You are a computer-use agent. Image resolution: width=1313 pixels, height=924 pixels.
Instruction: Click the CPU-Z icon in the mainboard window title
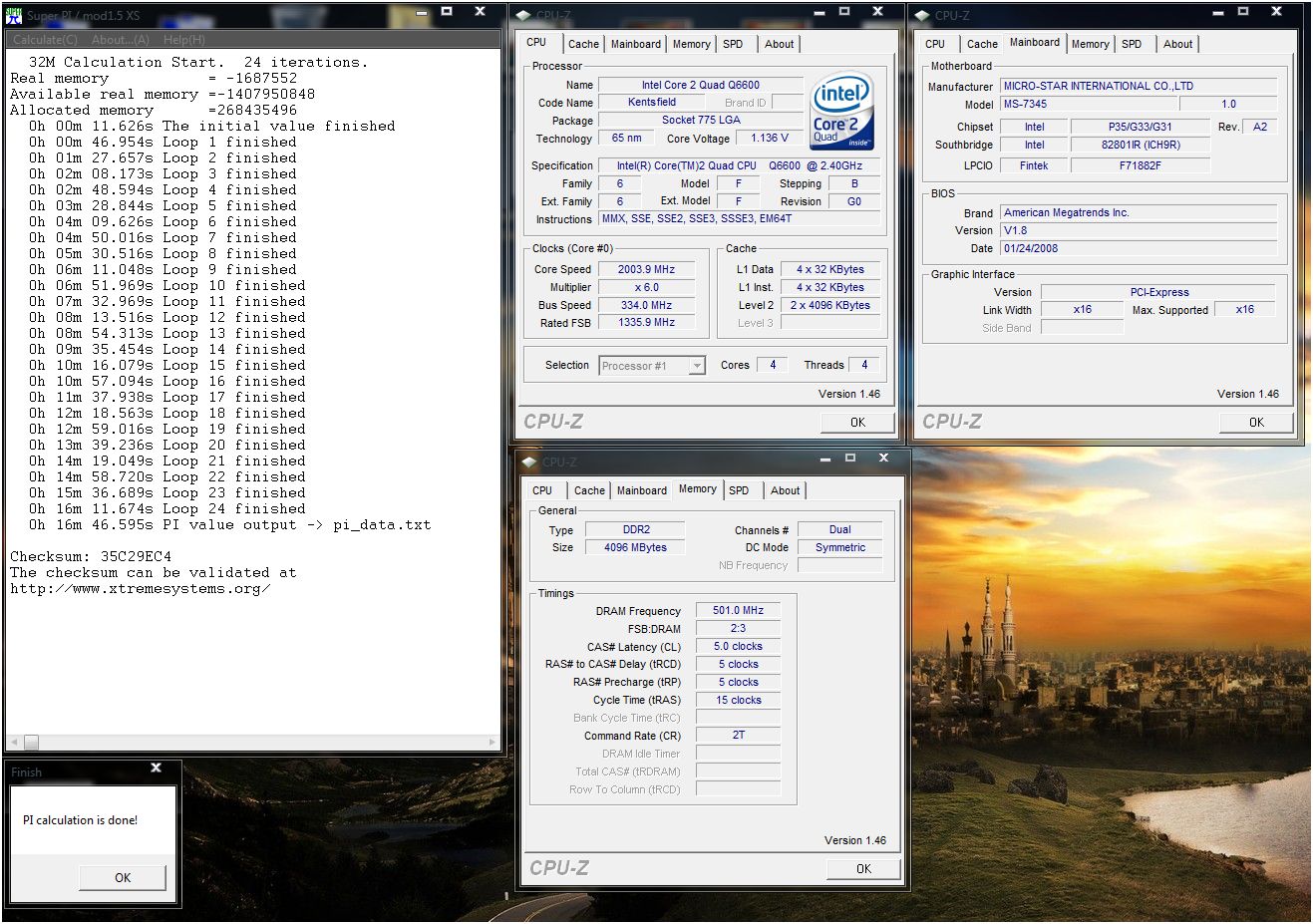pyautogui.click(x=922, y=15)
